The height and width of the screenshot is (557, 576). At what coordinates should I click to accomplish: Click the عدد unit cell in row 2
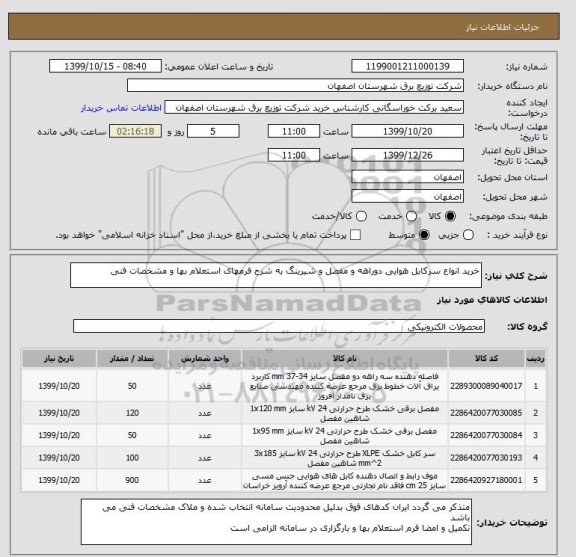pyautogui.click(x=205, y=413)
